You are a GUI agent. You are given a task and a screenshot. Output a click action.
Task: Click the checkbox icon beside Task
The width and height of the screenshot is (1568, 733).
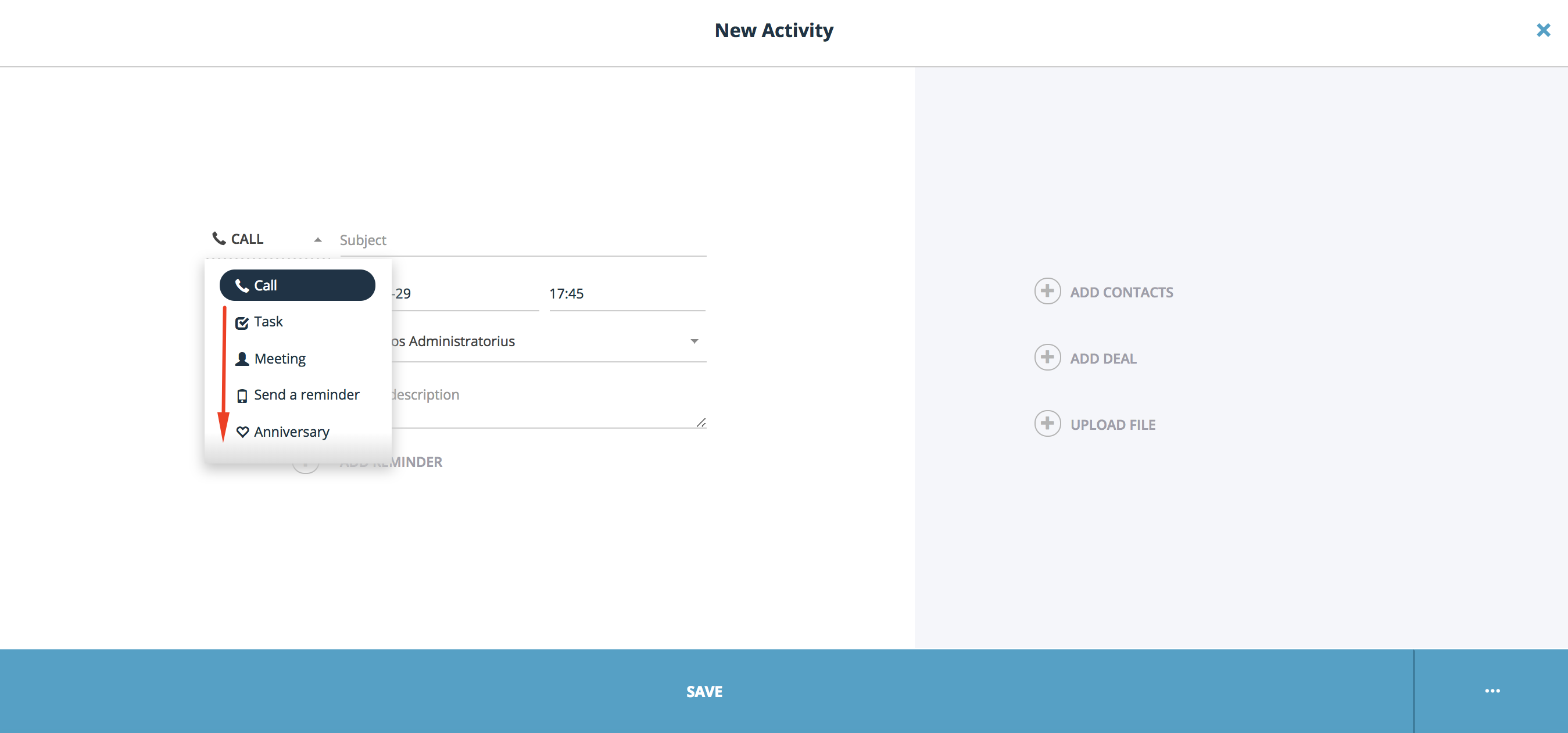[242, 322]
